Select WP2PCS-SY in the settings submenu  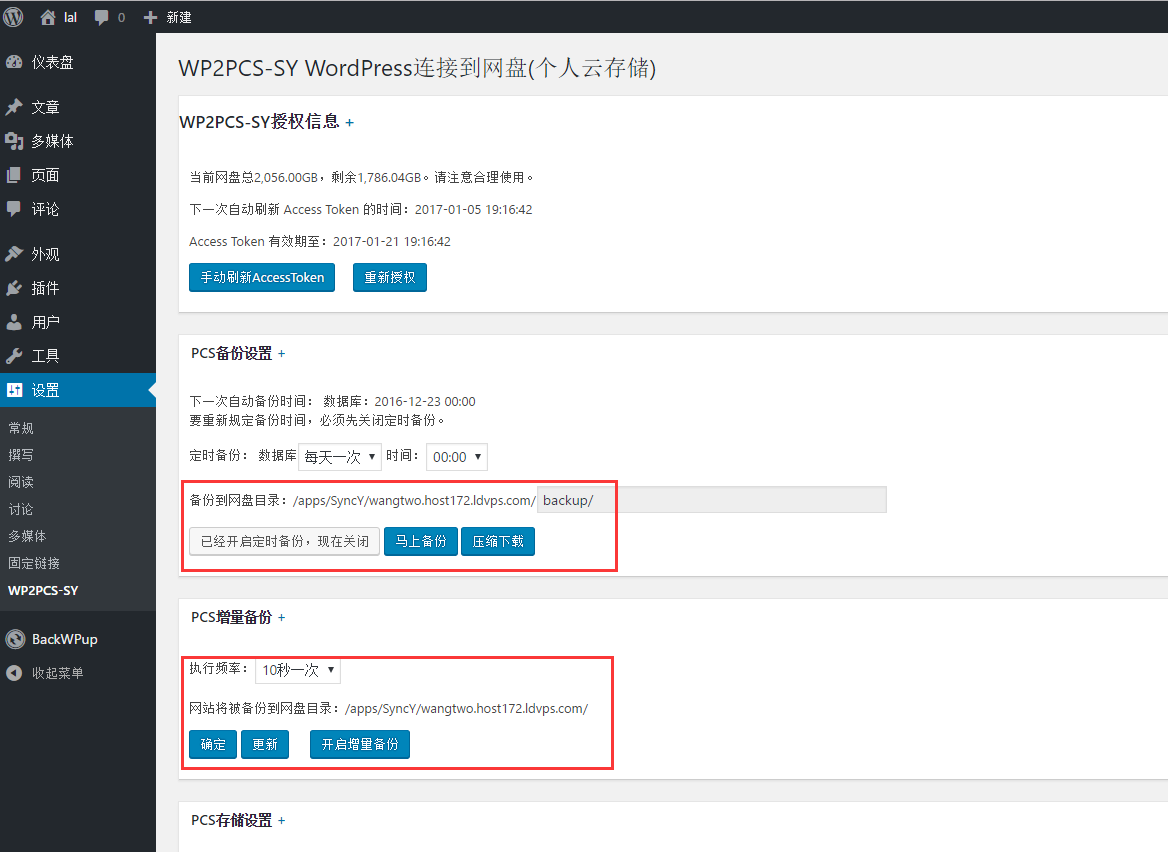pyautogui.click(x=43, y=591)
